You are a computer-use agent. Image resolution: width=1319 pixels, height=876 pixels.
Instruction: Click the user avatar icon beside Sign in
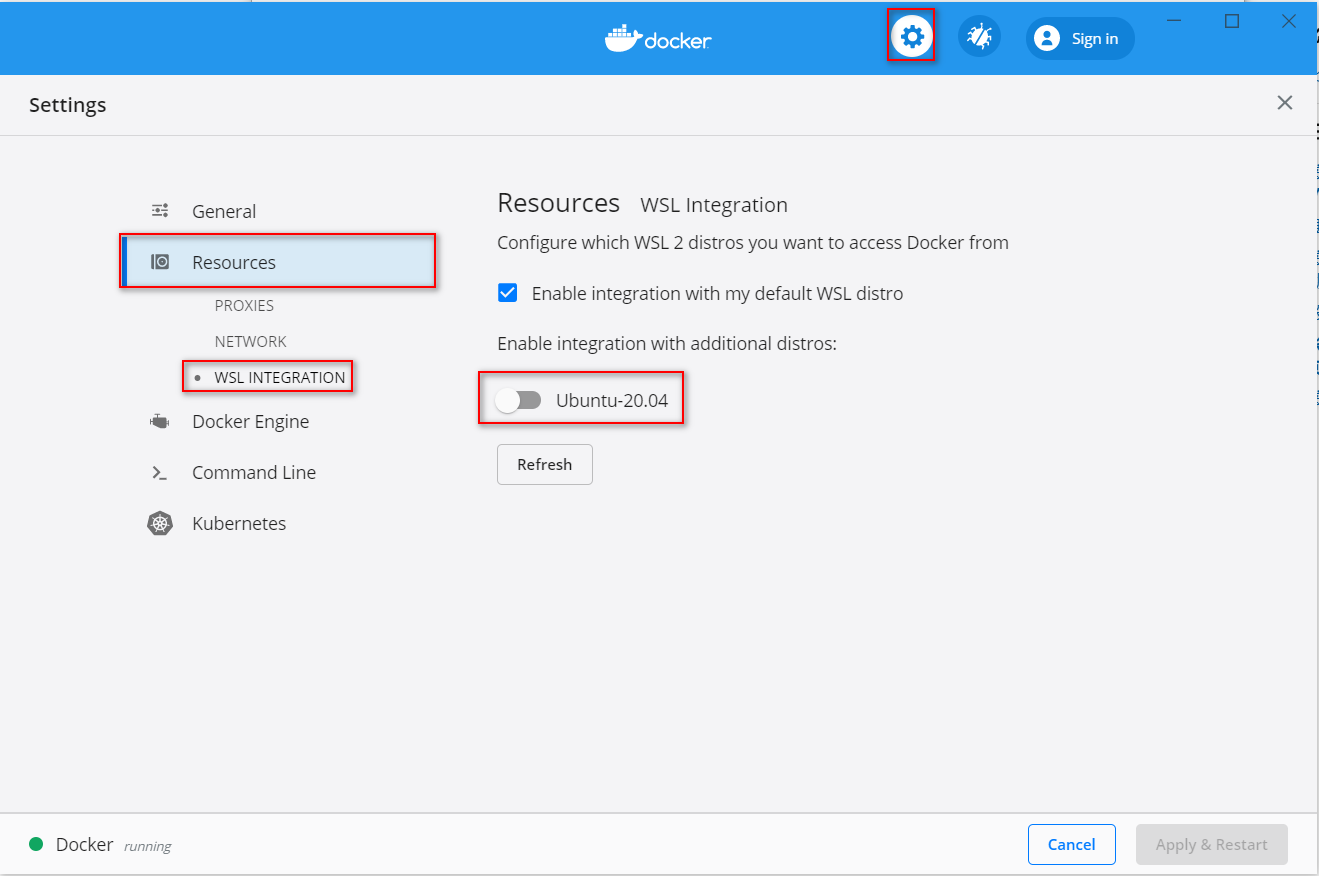pyautogui.click(x=1047, y=39)
